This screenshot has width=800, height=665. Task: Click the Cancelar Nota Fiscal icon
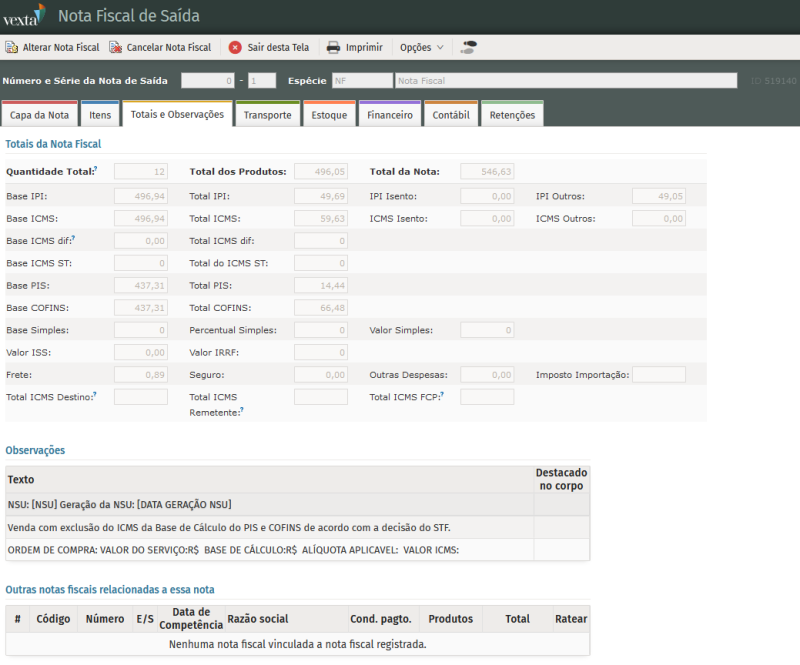(115, 47)
